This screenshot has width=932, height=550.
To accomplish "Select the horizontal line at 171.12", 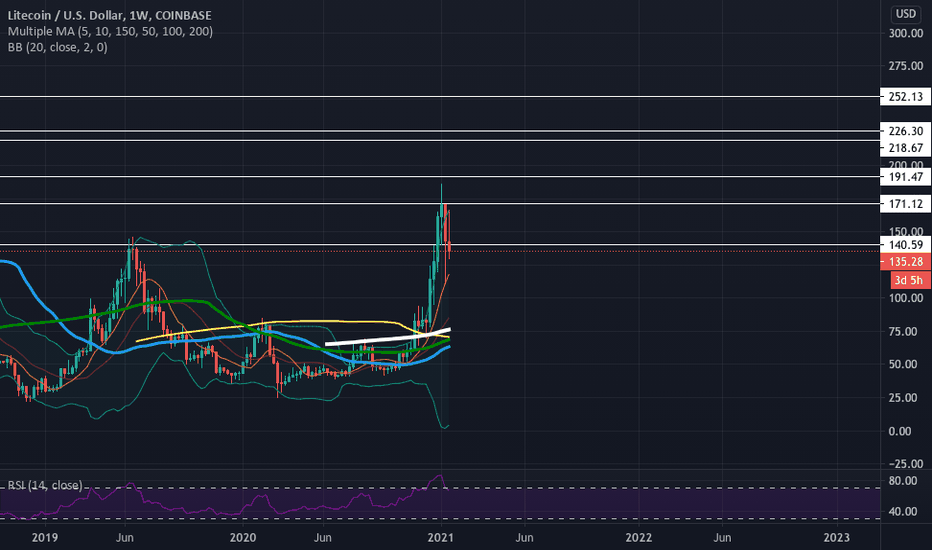I will [440, 204].
